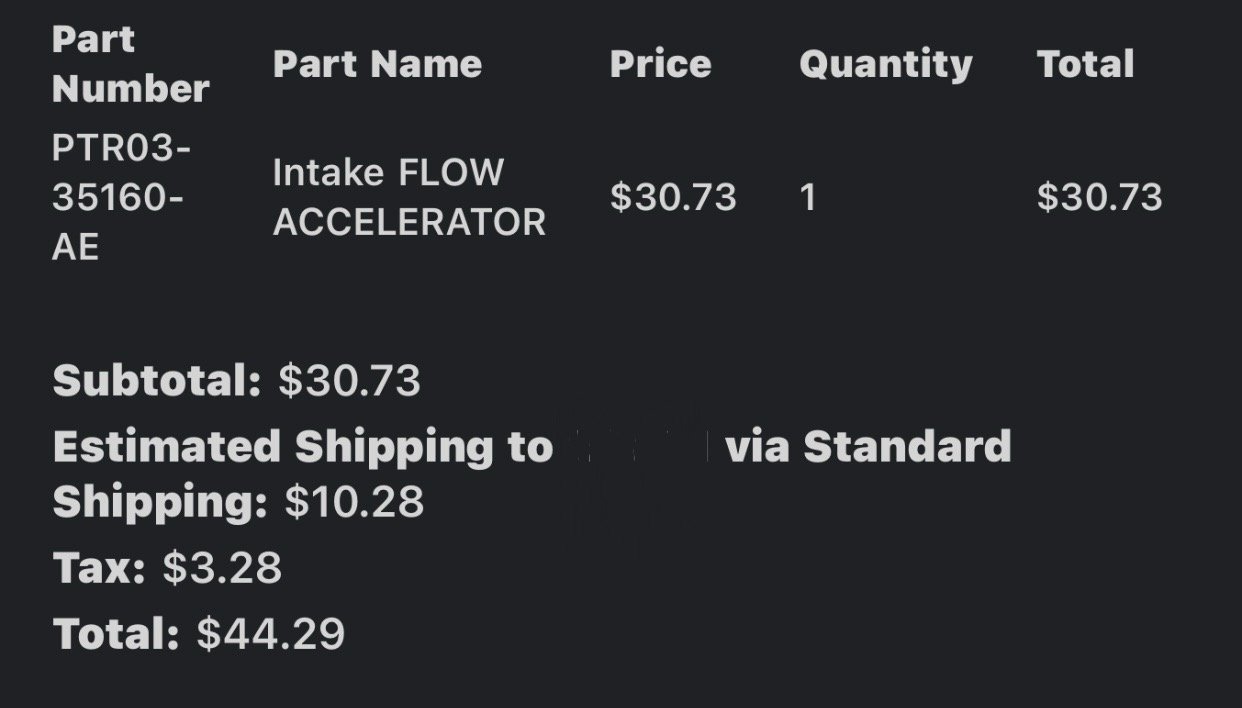Screen dimensions: 1242x708
Task: Click the Subtotal label
Action: click(x=156, y=381)
